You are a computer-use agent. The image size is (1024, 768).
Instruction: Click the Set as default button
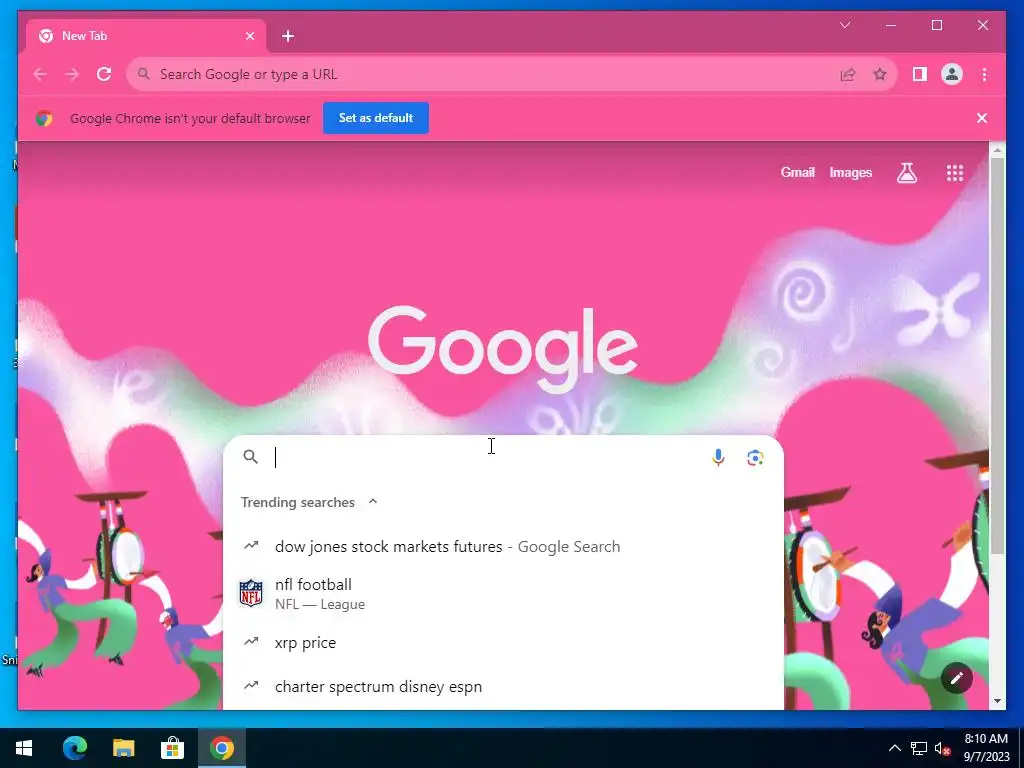point(376,118)
